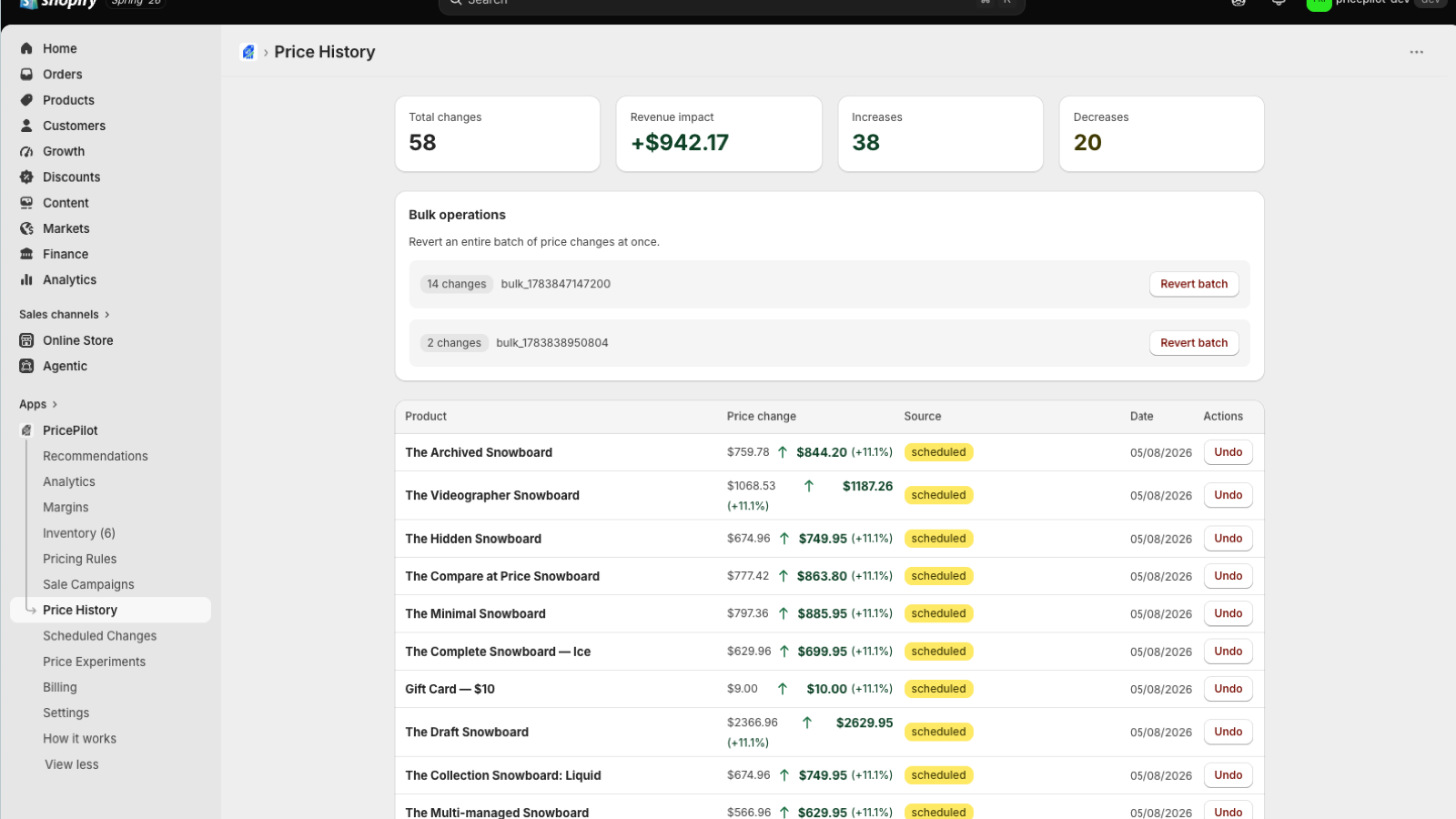Viewport: 1456px width, 819px height.
Task: Open the three-dot page options menu
Action: click(1416, 52)
